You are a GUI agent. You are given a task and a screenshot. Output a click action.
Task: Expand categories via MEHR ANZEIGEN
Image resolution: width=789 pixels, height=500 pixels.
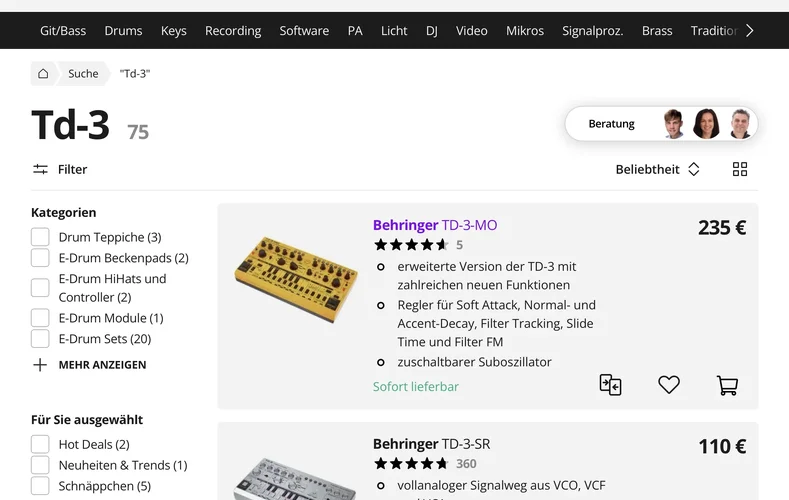102,365
